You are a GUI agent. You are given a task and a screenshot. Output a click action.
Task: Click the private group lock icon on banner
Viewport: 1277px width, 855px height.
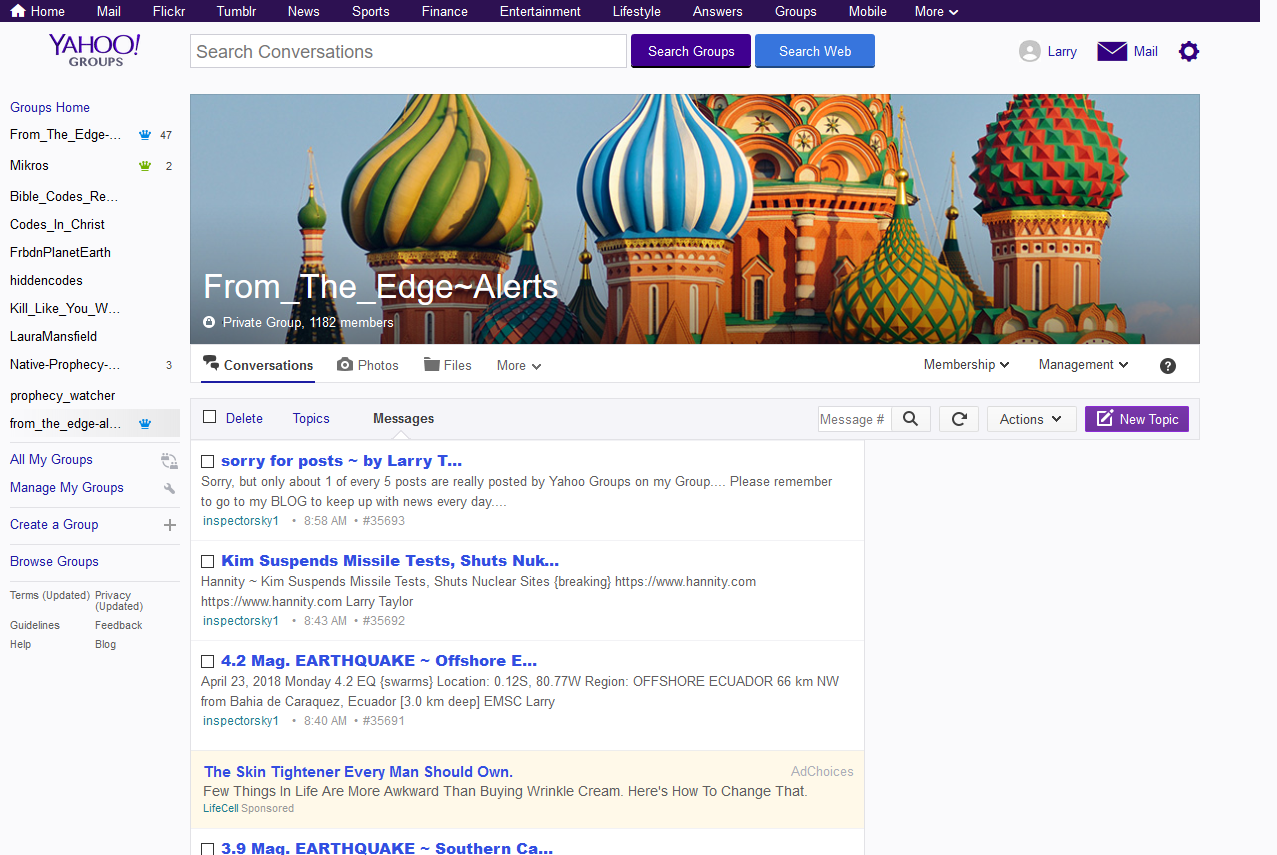[209, 323]
